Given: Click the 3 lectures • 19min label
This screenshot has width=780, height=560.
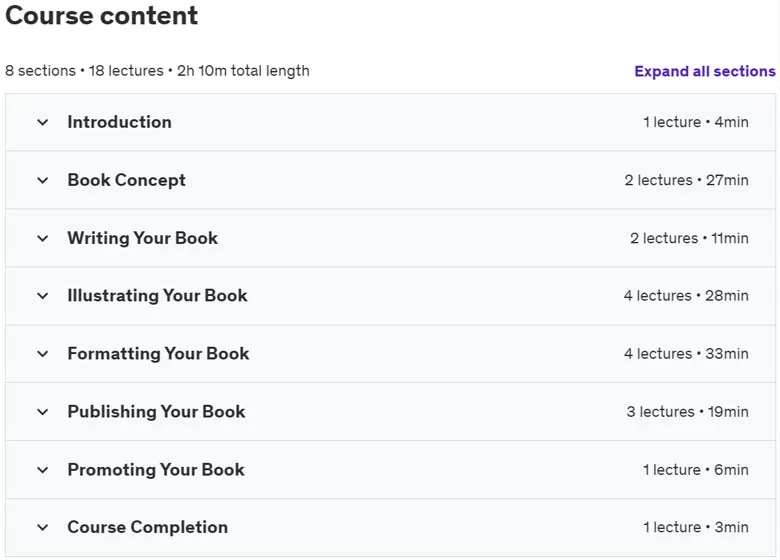Looking at the screenshot, I should pyautogui.click(x=687, y=412).
